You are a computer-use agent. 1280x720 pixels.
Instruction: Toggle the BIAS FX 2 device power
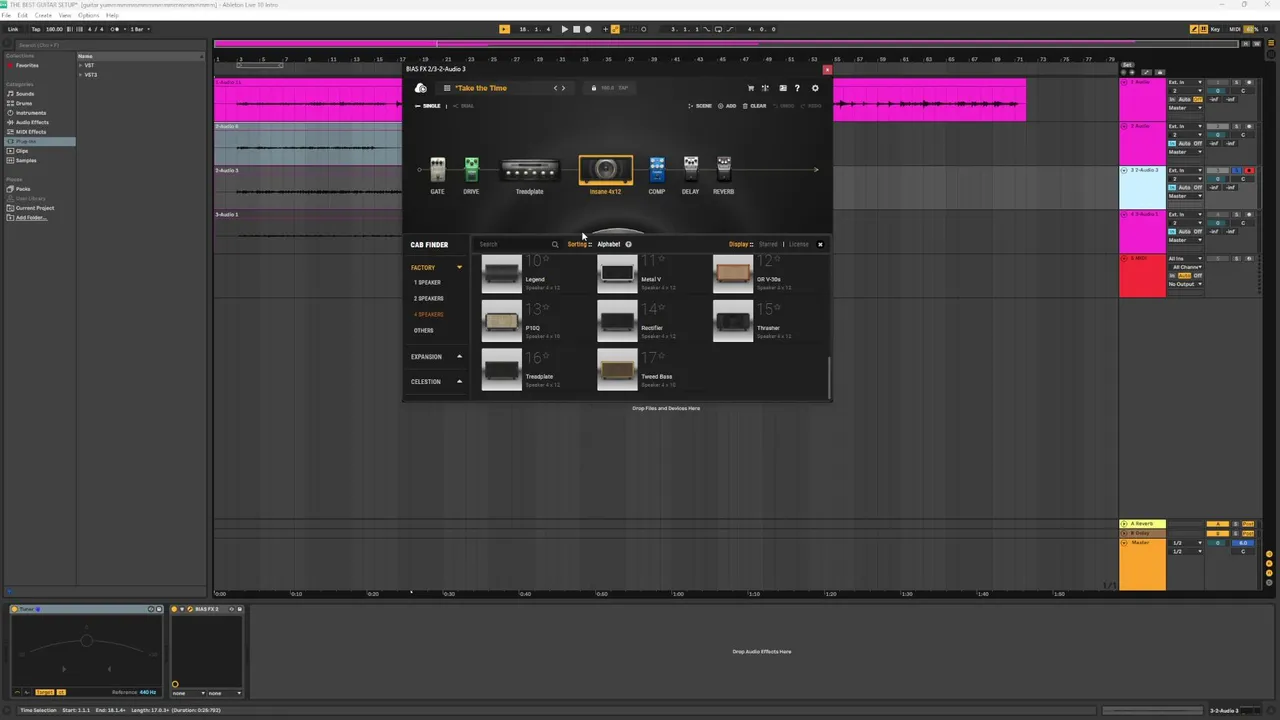pyautogui.click(x=176, y=609)
